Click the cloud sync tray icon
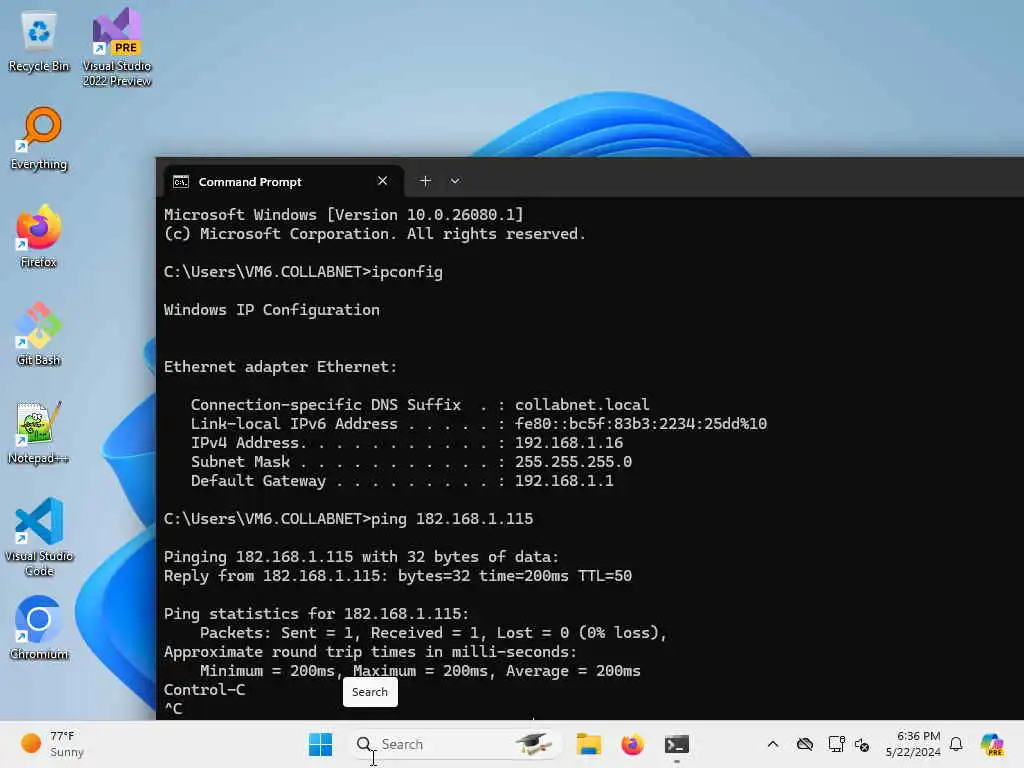 [x=805, y=744]
